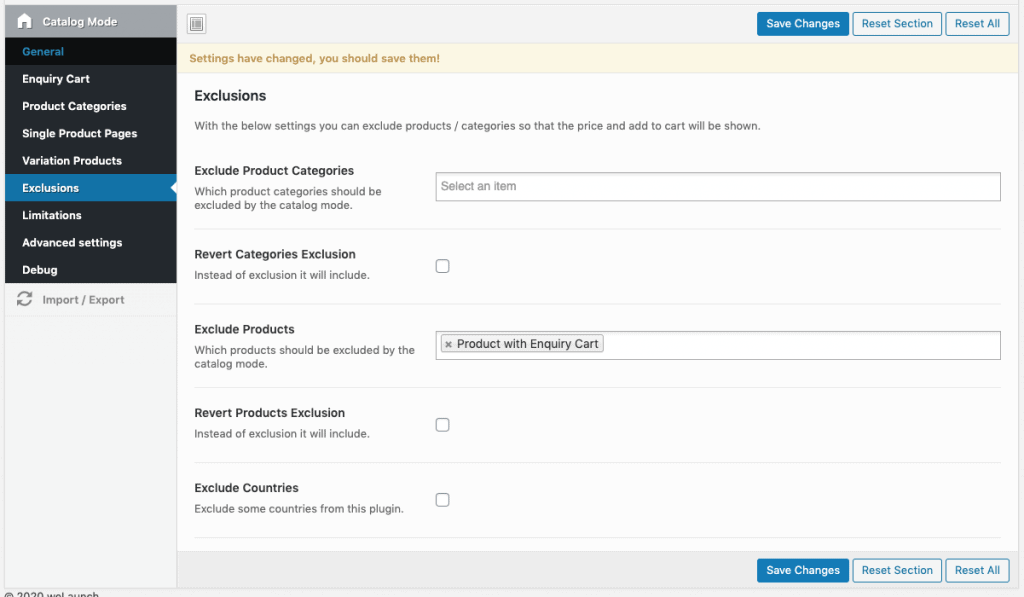Viewport: 1024px width, 597px height.
Task: Click the Exclude Product Categories label
Action: click(x=274, y=170)
